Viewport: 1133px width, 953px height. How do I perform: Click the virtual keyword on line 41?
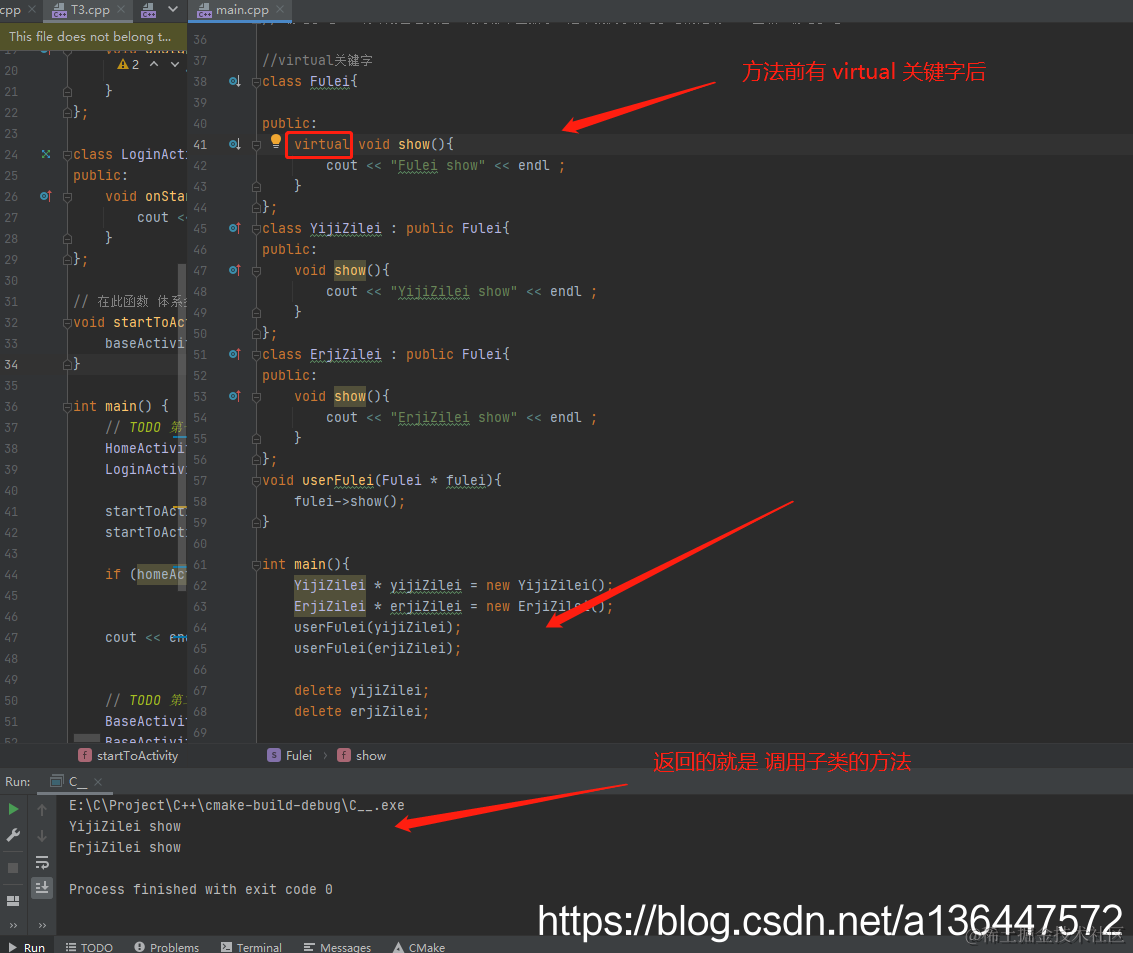click(x=322, y=145)
